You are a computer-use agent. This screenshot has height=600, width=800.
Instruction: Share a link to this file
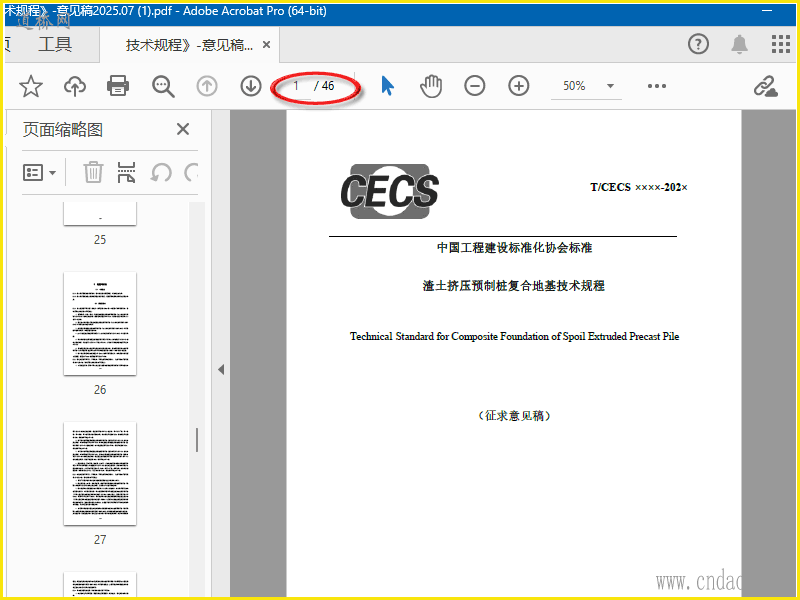click(765, 86)
